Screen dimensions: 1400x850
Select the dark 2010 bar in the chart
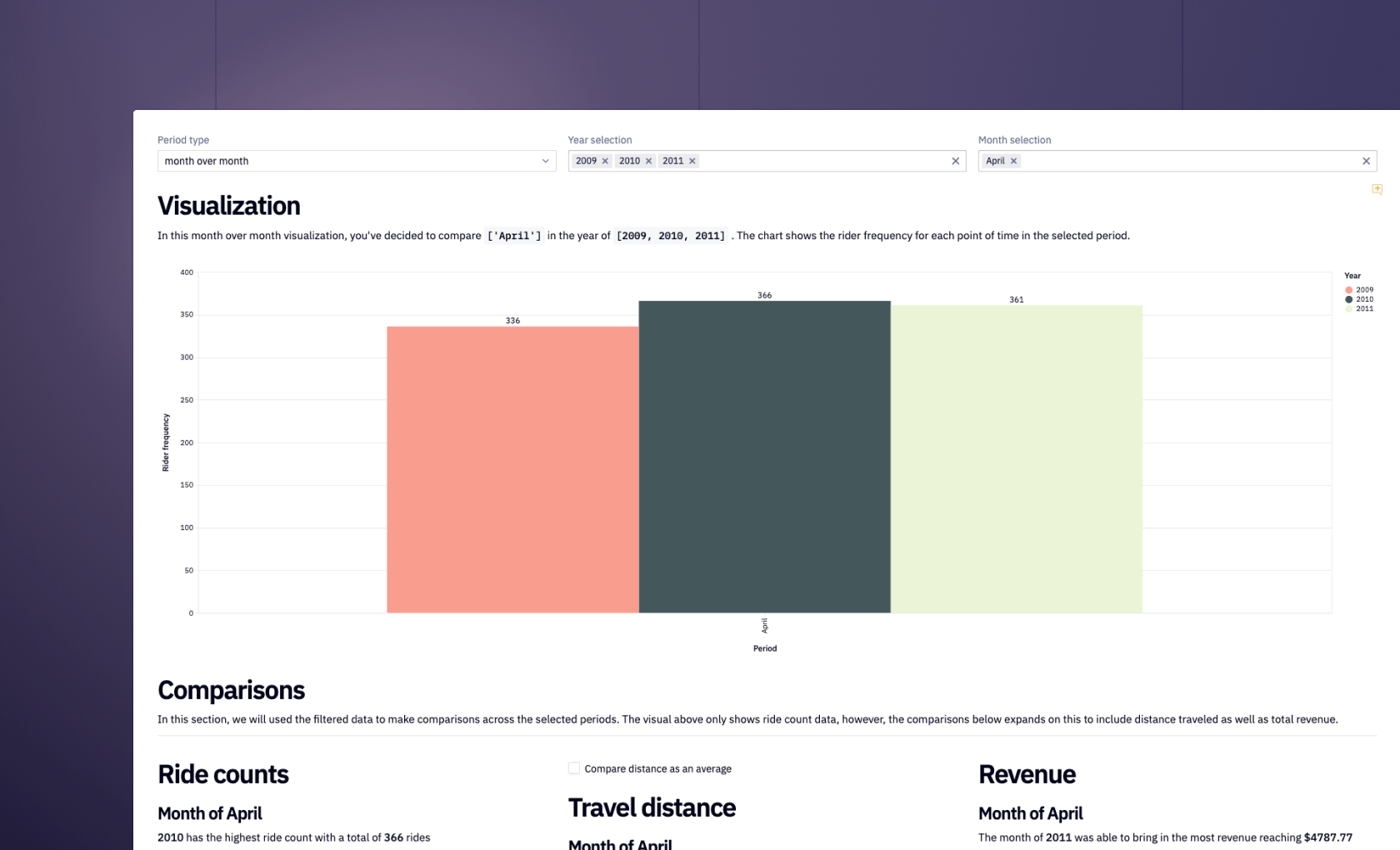[x=764, y=458]
